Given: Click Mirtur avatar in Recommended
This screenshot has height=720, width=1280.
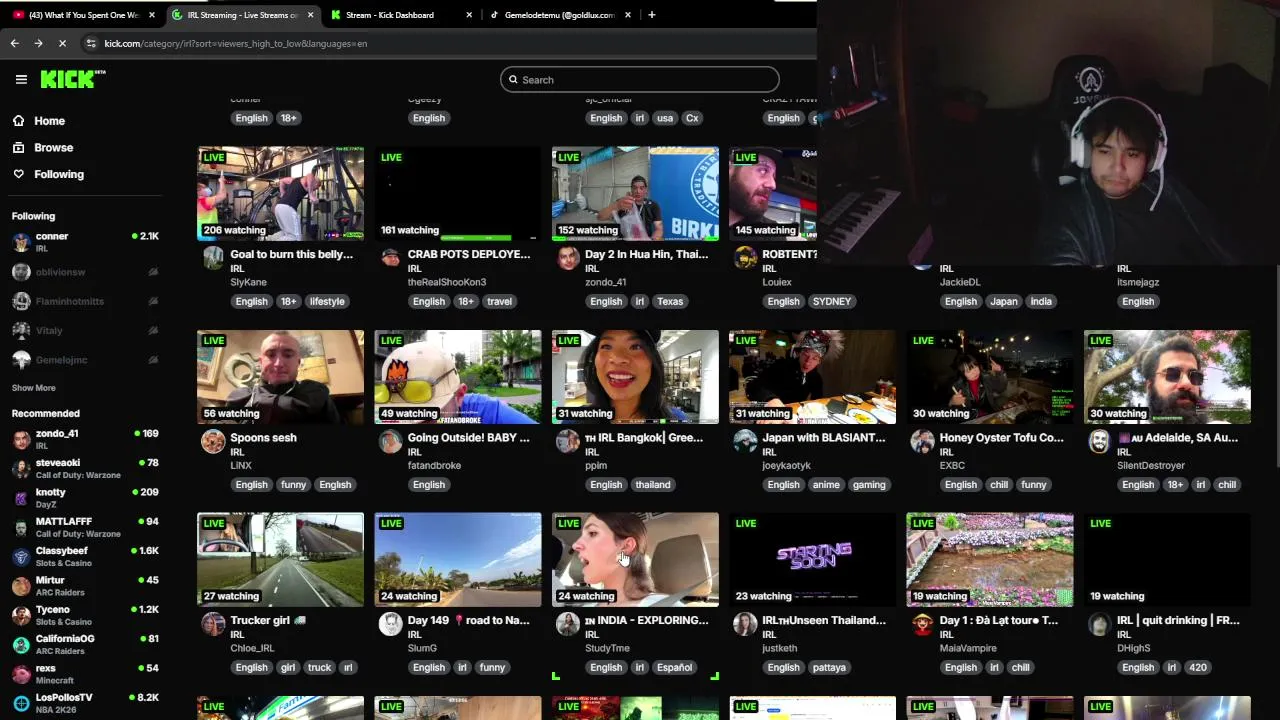Looking at the screenshot, I should click(x=21, y=586).
